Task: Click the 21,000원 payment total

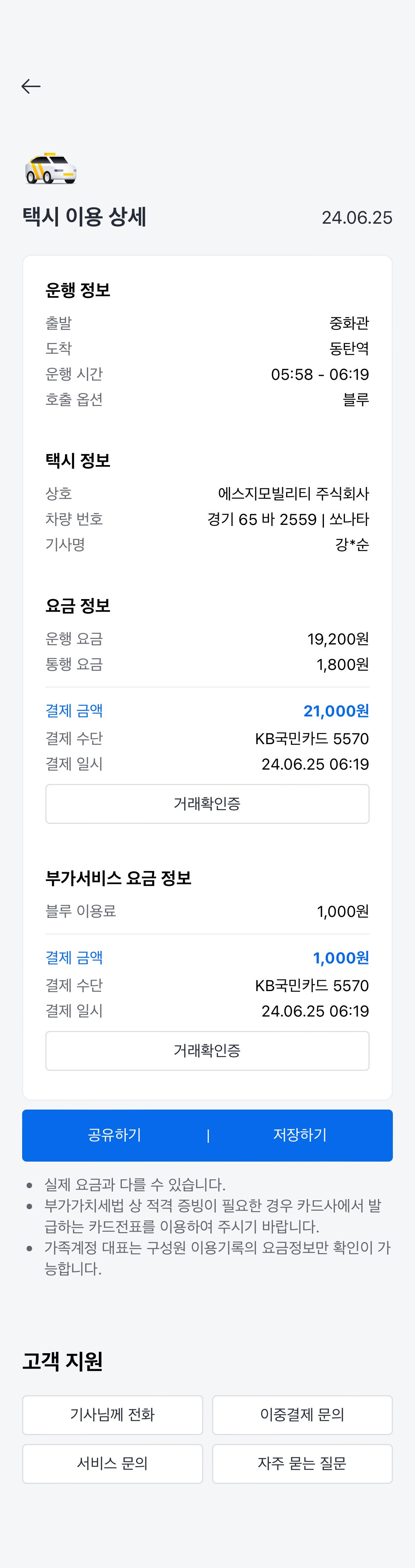Action: (336, 711)
